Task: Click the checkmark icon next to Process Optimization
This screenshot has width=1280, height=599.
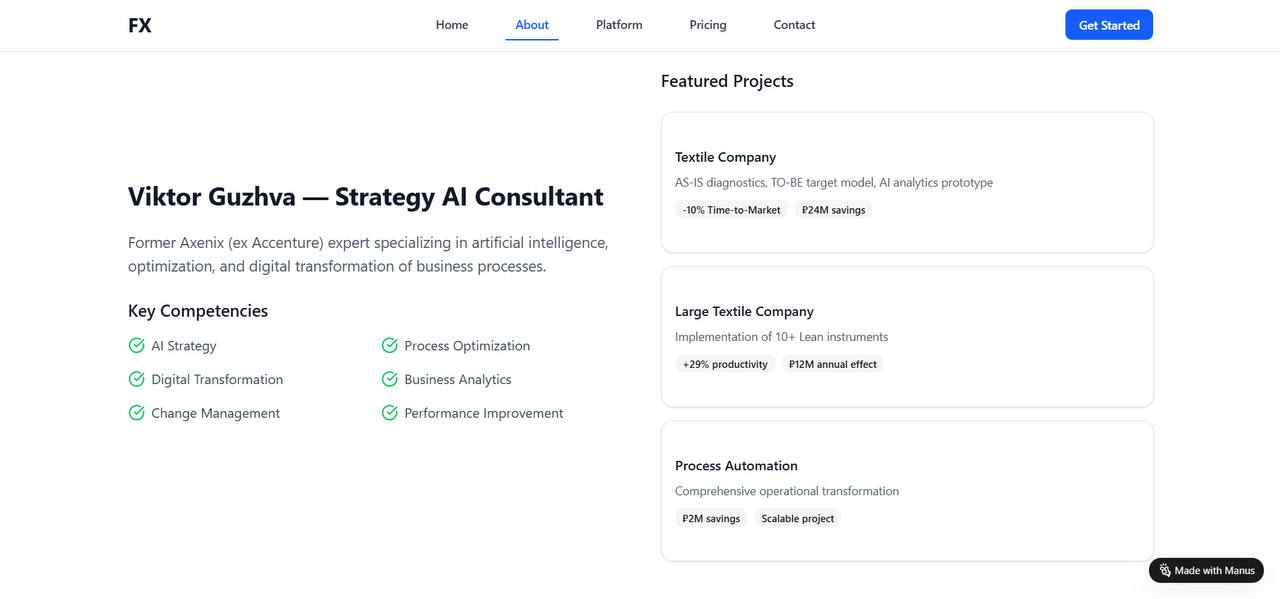Action: (x=390, y=346)
